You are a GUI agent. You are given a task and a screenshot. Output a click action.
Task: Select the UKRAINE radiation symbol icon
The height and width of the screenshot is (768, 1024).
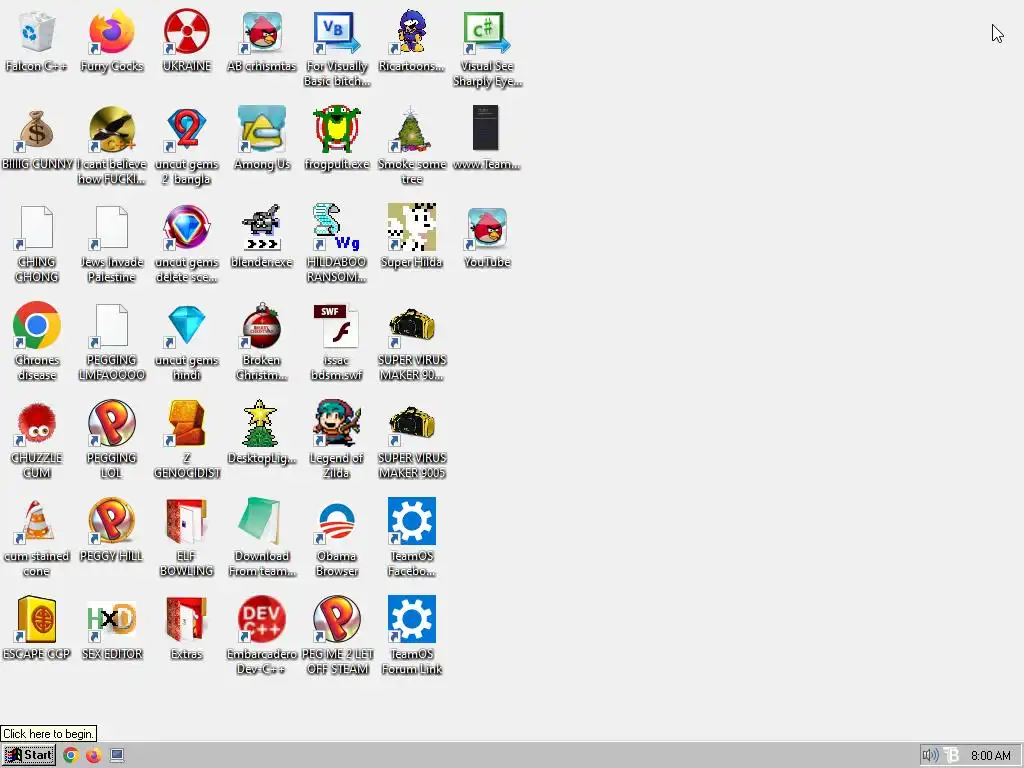pos(187,31)
